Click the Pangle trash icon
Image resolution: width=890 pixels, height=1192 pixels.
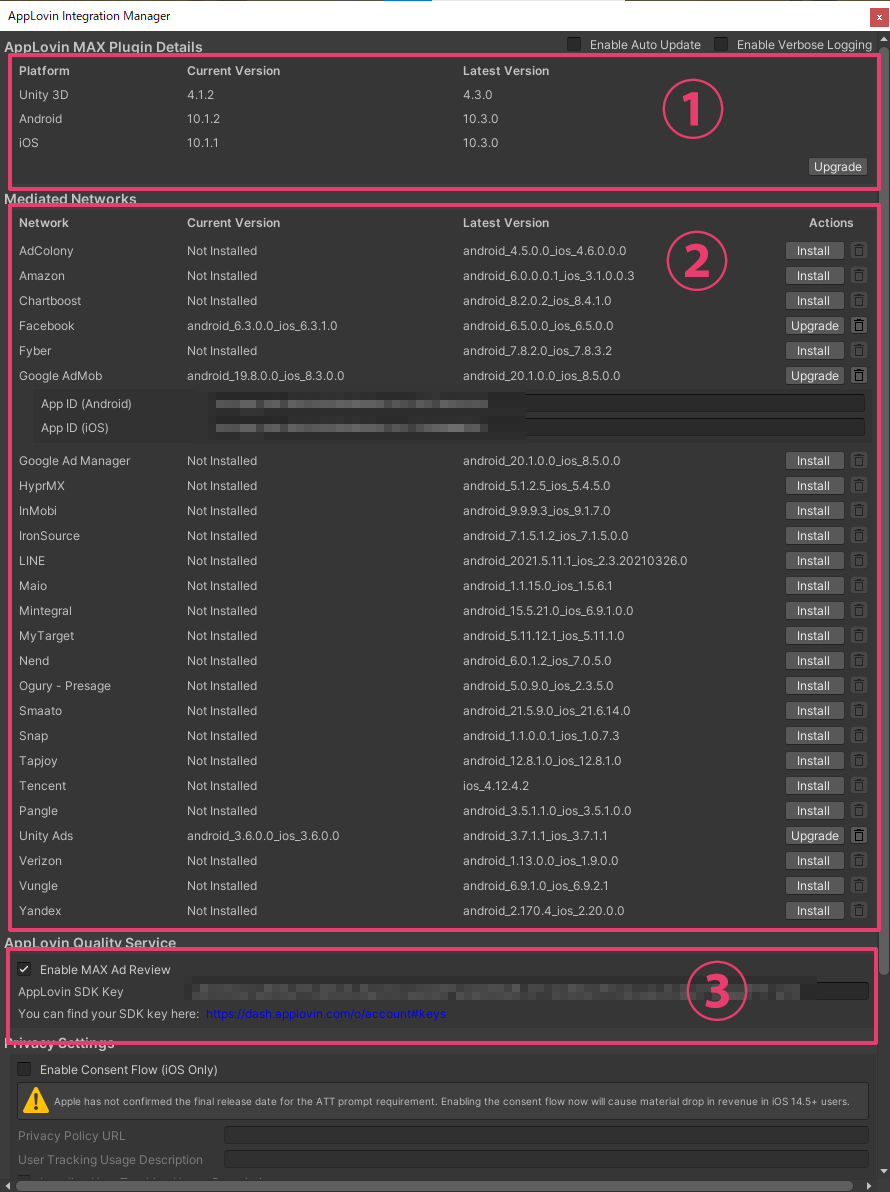(858, 811)
